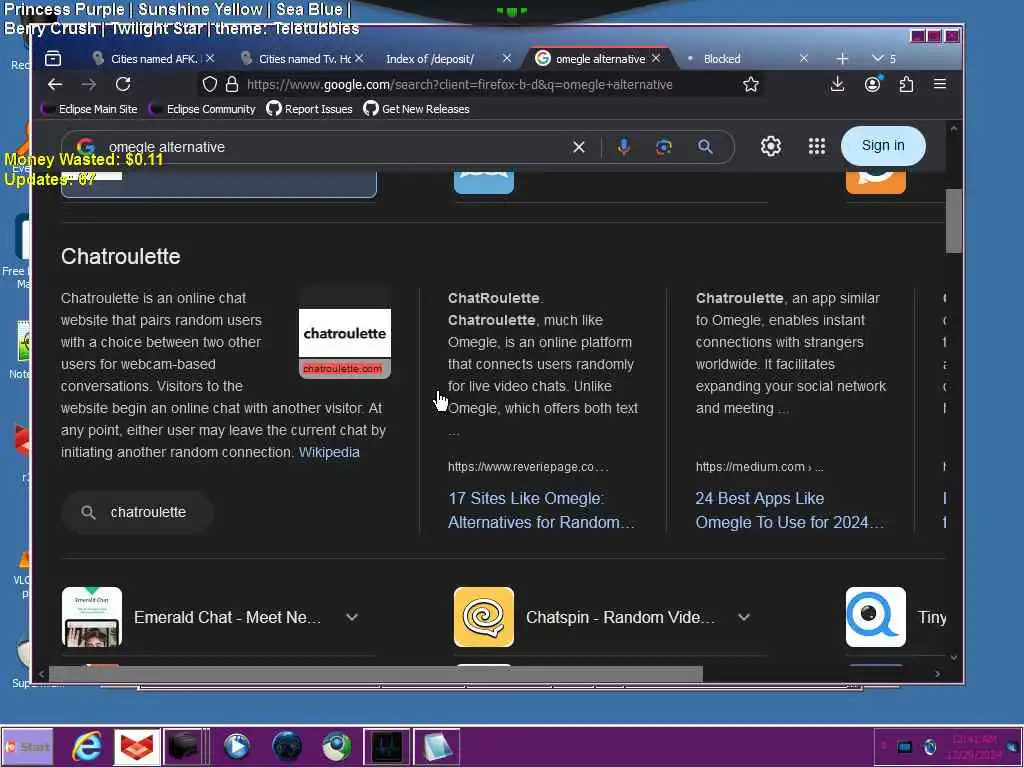Launch Internet Explorer from taskbar
Screen dimensions: 1024x768
[x=87, y=746]
